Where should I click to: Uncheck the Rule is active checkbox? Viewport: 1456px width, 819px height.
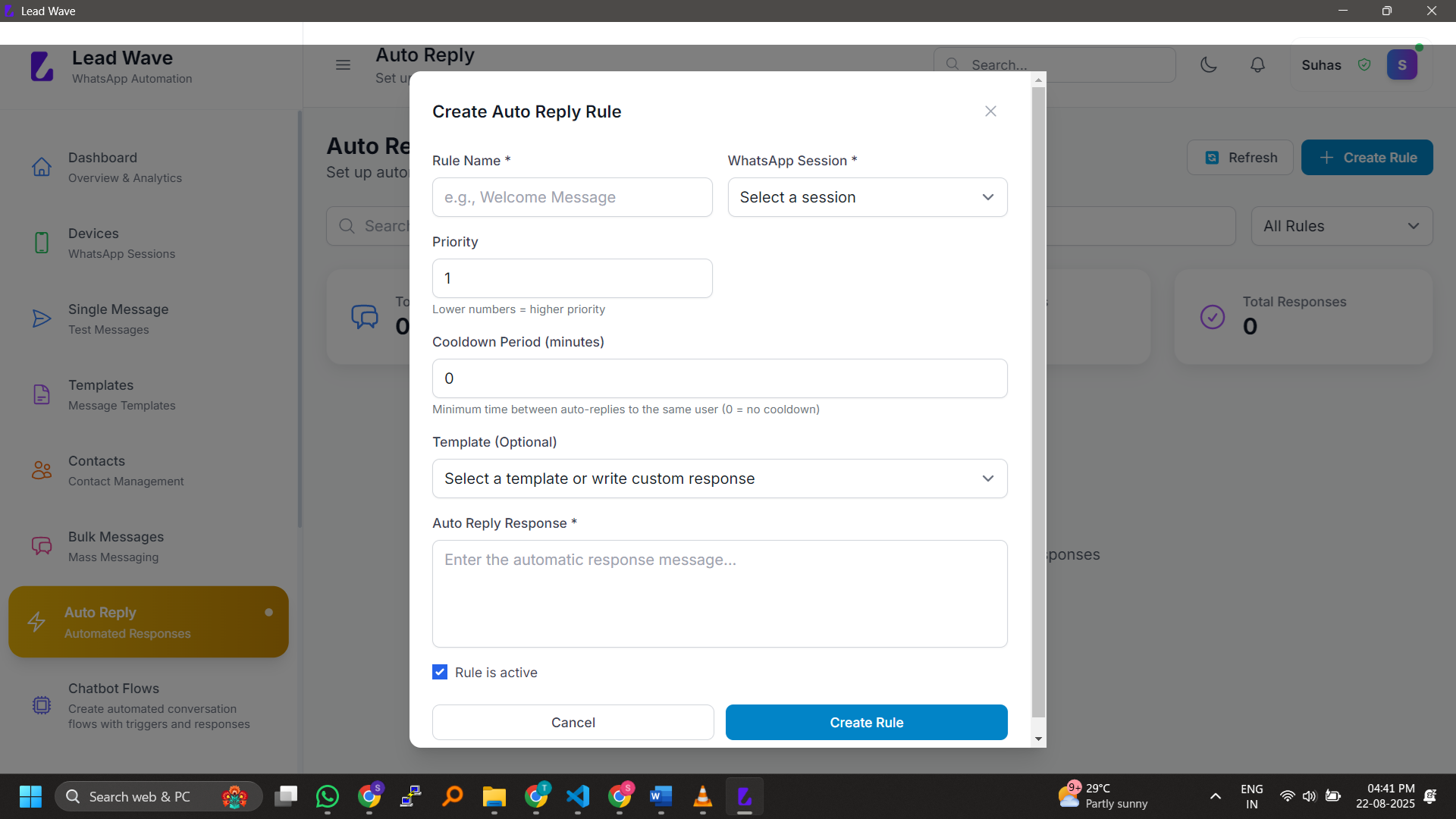[x=440, y=673]
